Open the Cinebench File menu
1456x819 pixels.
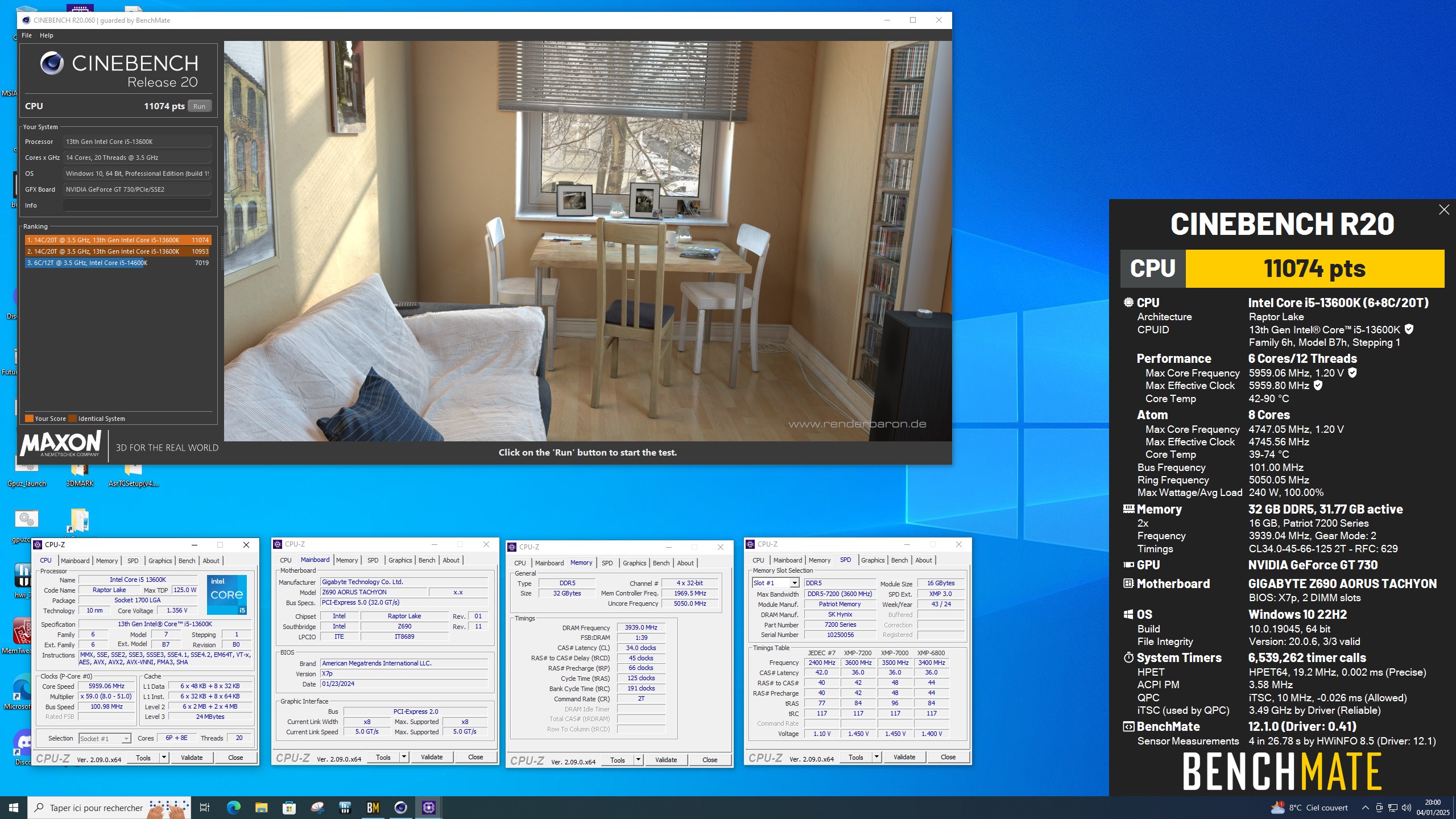[x=27, y=35]
